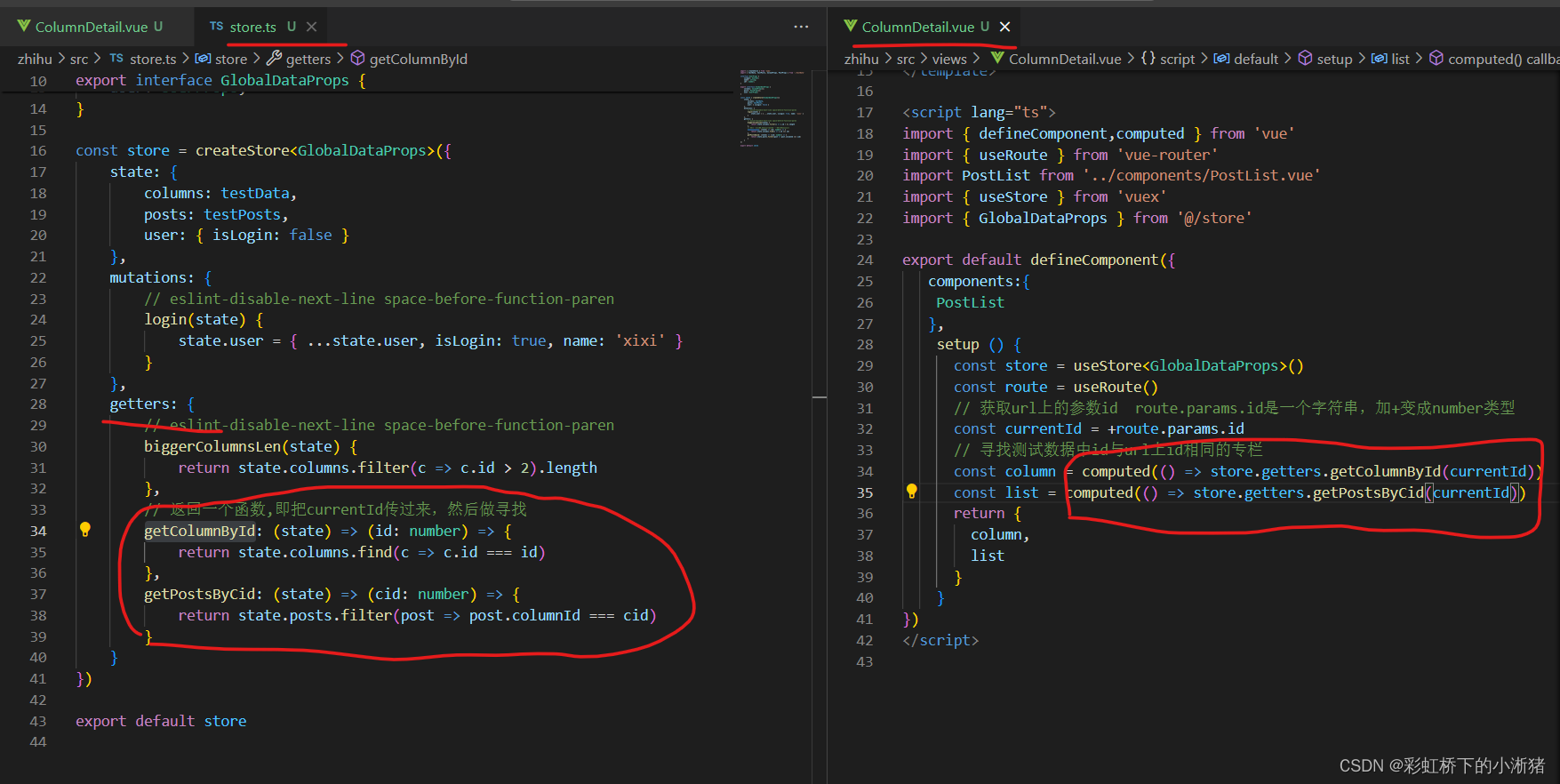Click the 'setup' breadcrumb in the right editor

[x=1334, y=59]
